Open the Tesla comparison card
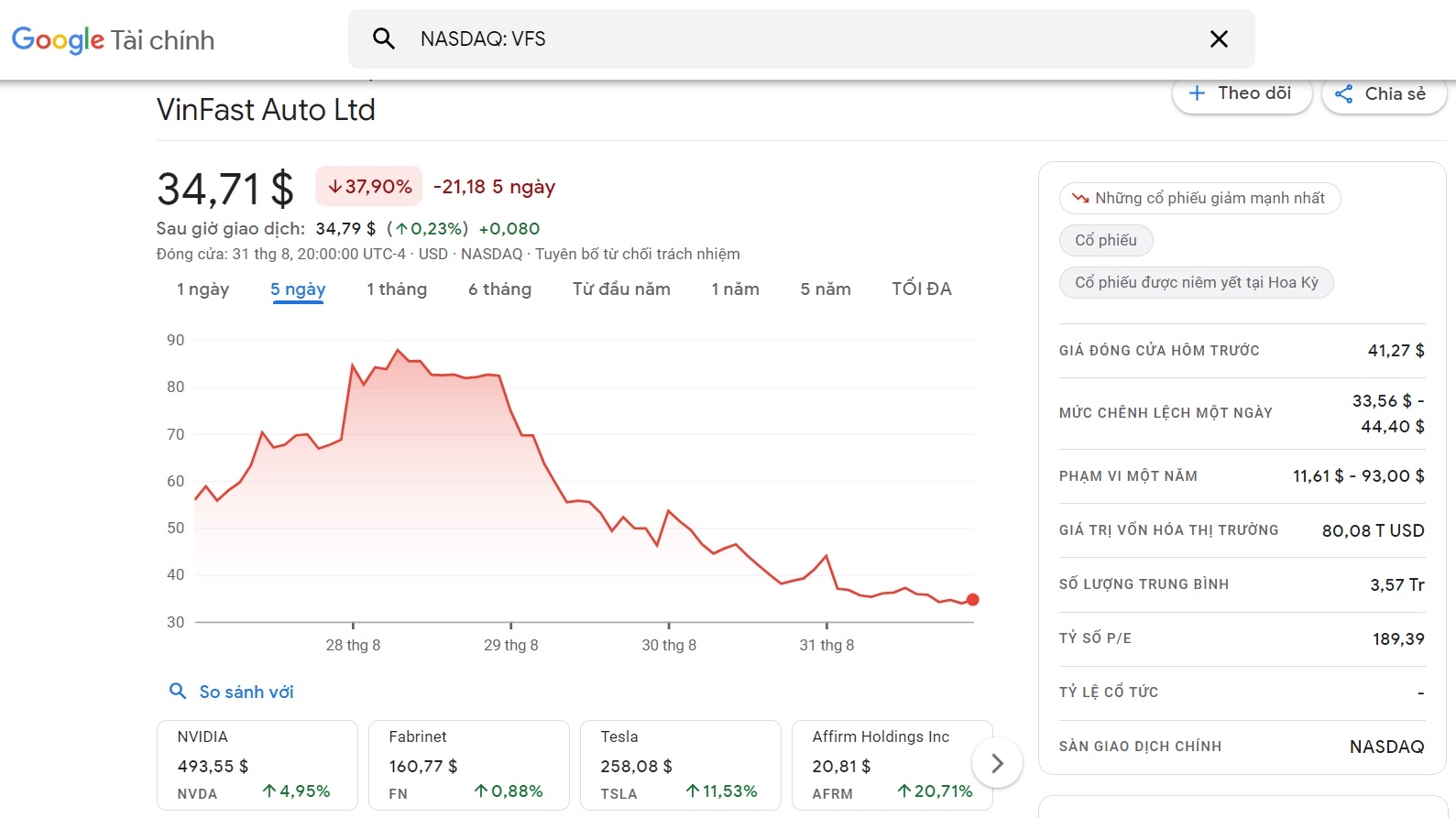1456x818 pixels. [x=680, y=764]
